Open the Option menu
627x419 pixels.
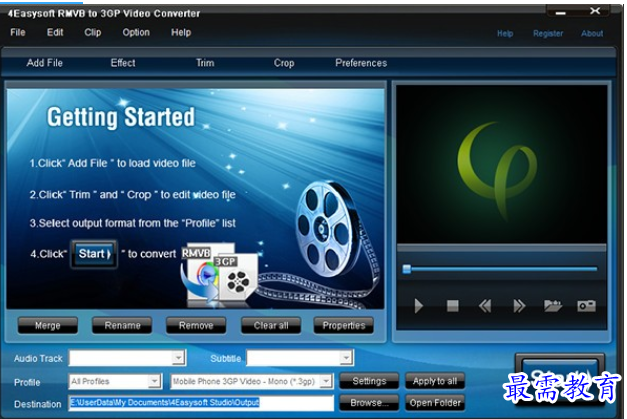tap(136, 32)
